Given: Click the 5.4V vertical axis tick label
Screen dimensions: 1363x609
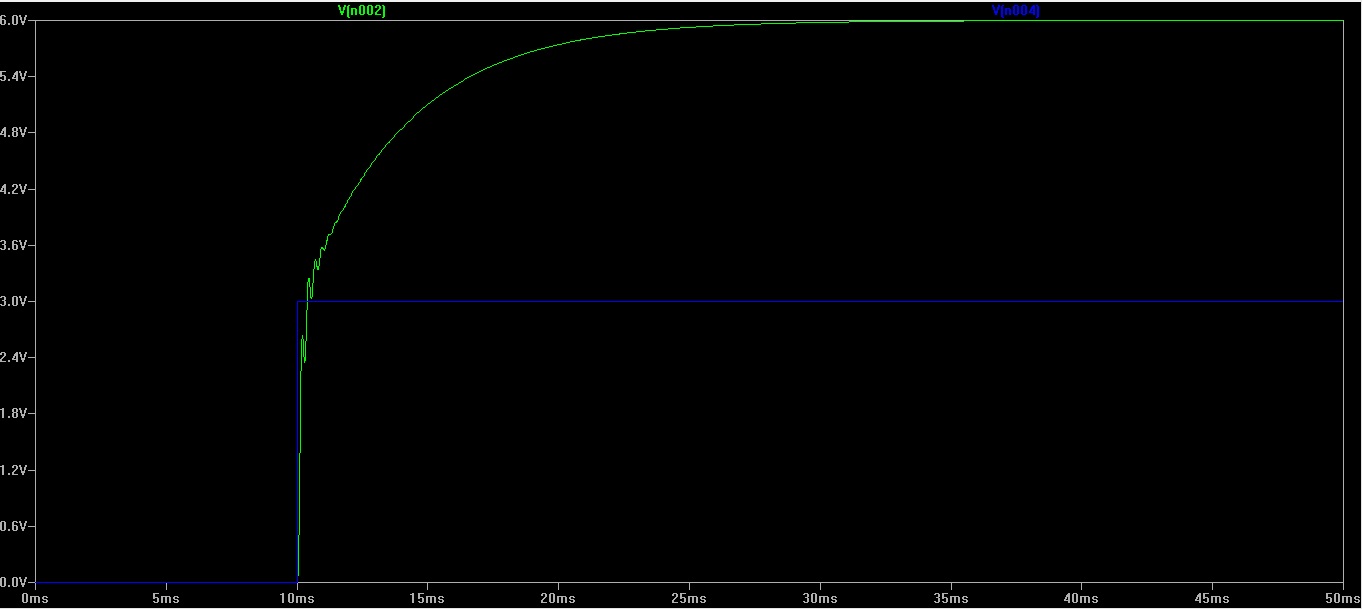Looking at the screenshot, I should (17, 77).
